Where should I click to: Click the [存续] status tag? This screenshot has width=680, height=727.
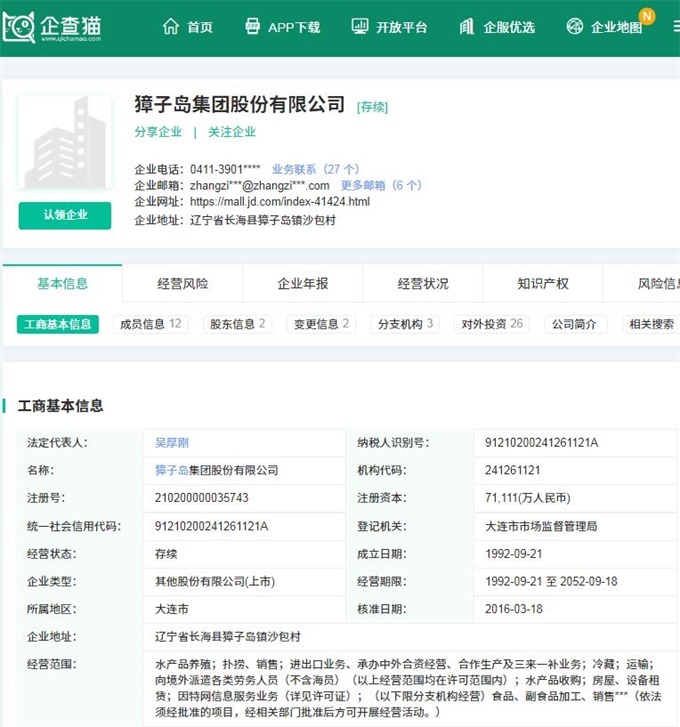[x=372, y=107]
